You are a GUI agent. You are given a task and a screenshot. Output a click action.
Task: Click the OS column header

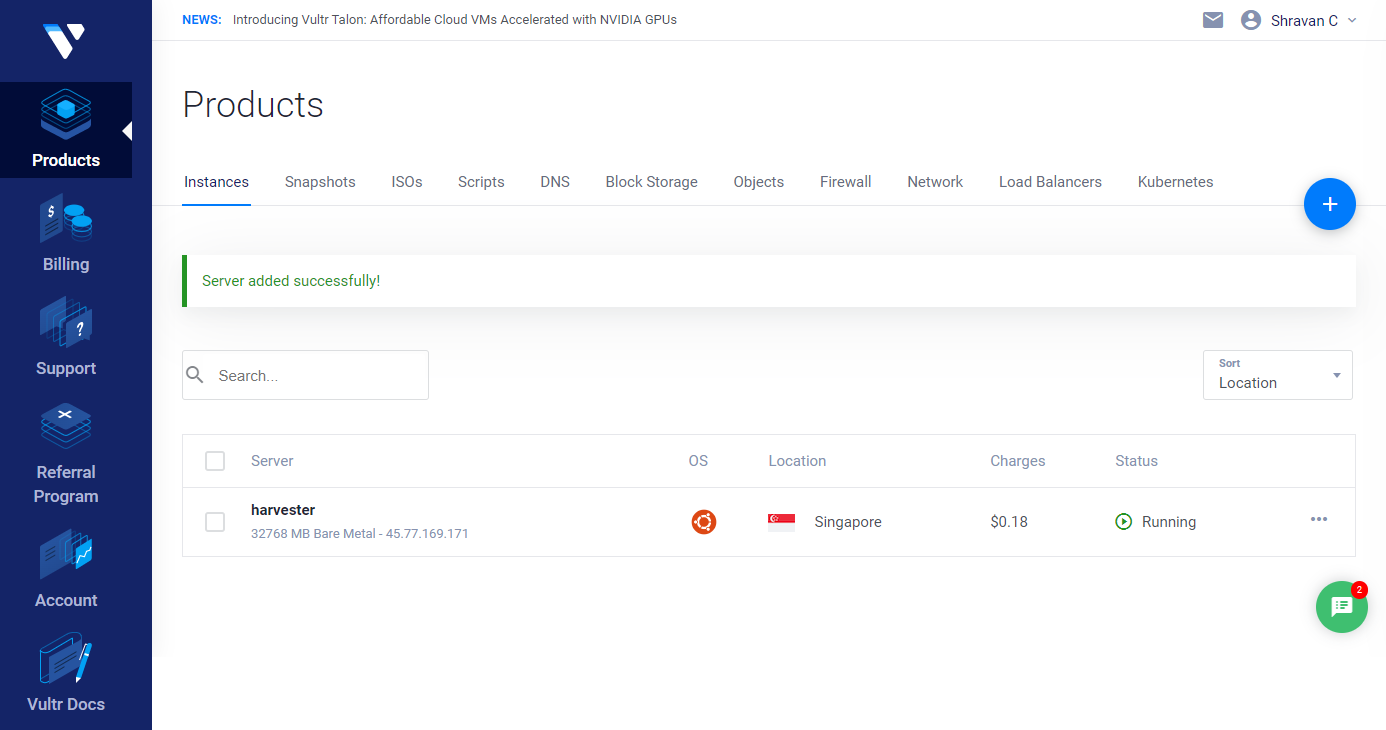click(698, 461)
